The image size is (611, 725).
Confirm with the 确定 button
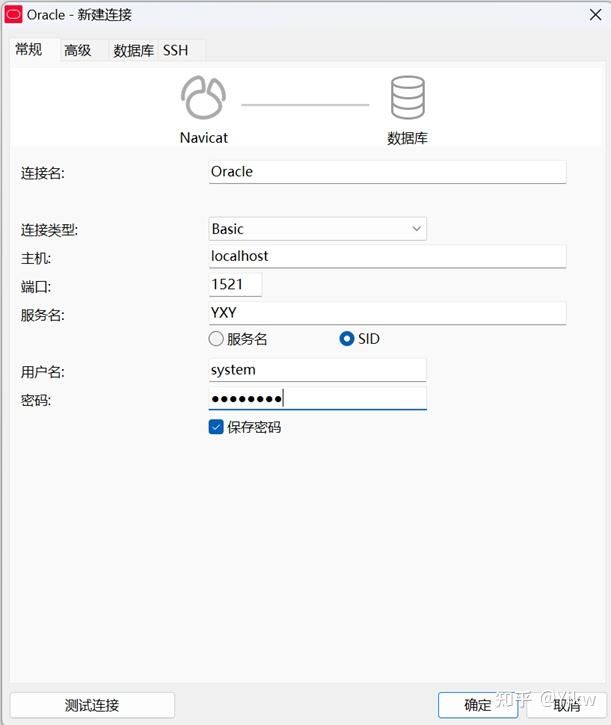pyautogui.click(x=477, y=705)
